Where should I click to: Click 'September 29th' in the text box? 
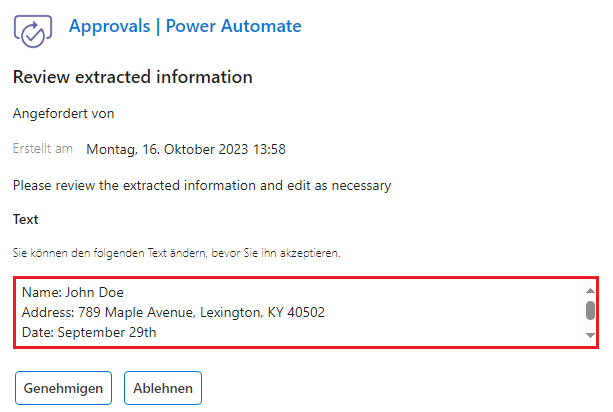(107, 332)
